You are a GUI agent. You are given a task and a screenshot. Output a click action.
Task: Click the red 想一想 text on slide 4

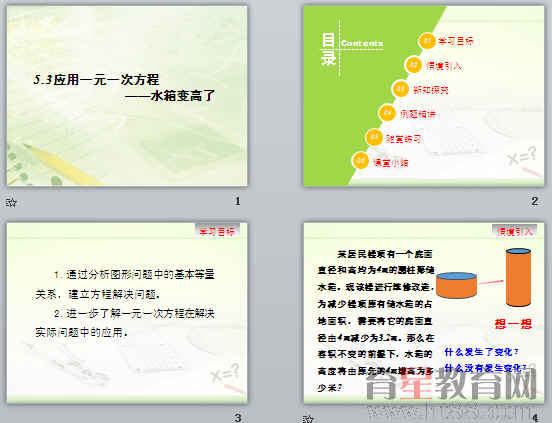coord(513,323)
